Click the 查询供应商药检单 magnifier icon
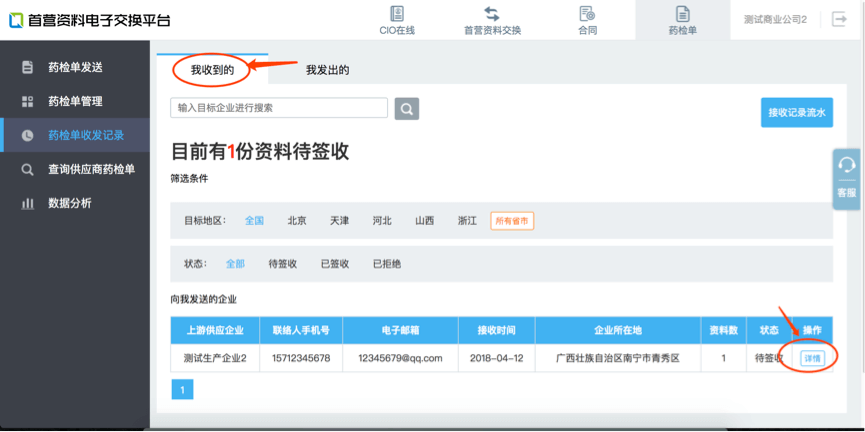Screen dimensions: 865x432 [x=27, y=170]
